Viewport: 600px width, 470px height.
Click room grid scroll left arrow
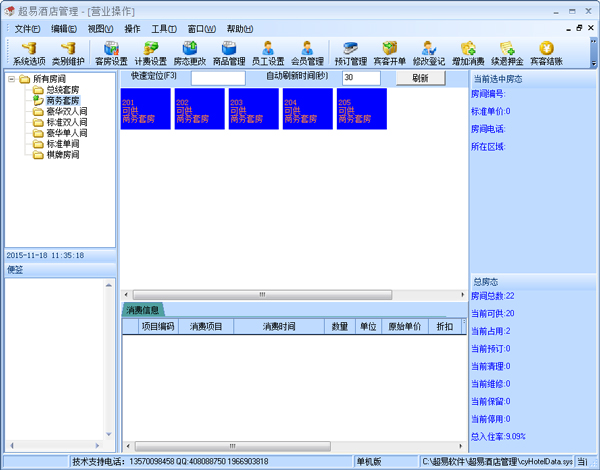point(126,295)
